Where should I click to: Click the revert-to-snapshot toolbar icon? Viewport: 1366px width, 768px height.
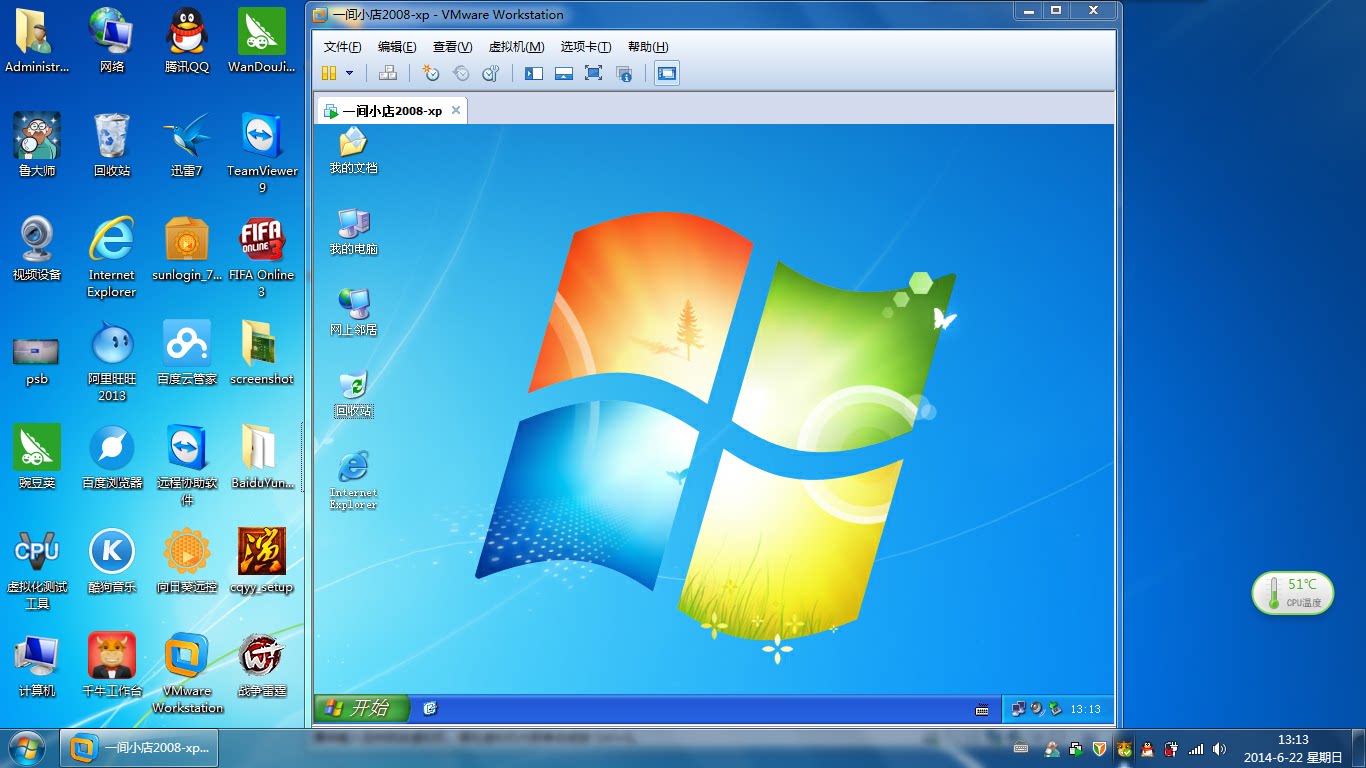pyautogui.click(x=462, y=73)
